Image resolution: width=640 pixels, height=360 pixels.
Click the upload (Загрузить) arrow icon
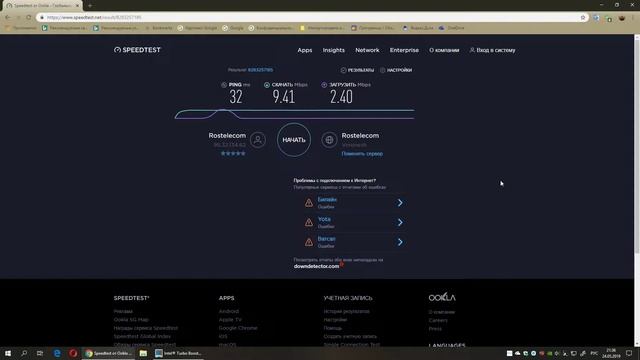coord(324,85)
